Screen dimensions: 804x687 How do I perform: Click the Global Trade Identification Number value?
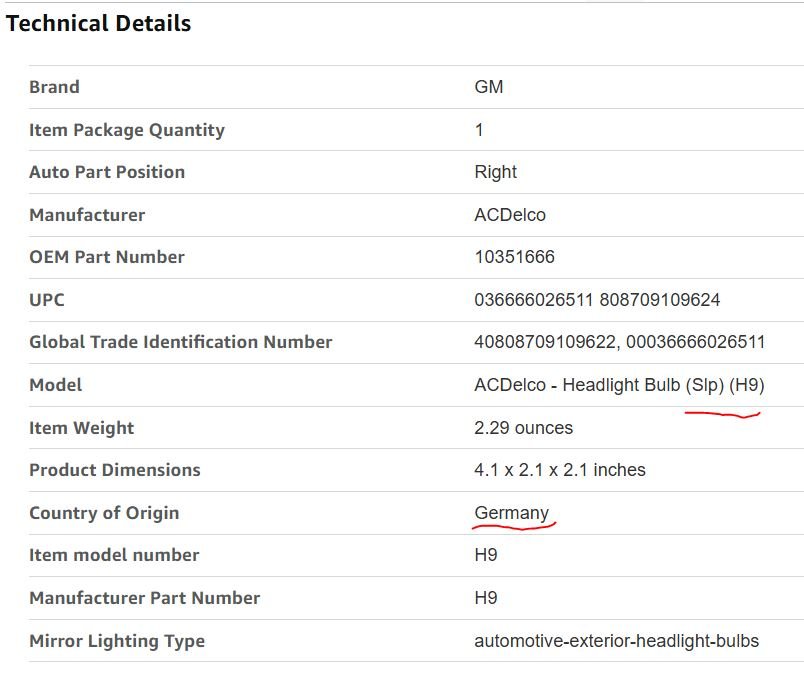tap(619, 342)
